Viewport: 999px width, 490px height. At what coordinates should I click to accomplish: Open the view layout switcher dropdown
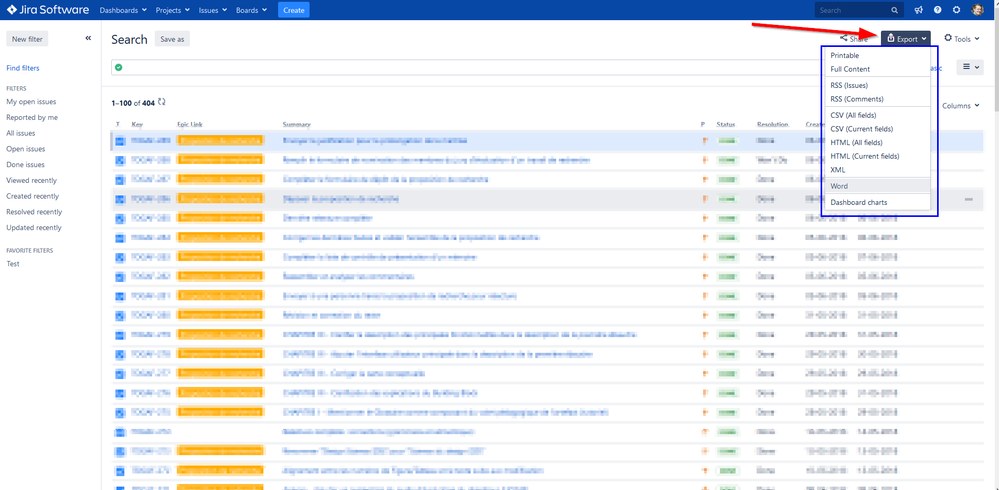pos(970,67)
